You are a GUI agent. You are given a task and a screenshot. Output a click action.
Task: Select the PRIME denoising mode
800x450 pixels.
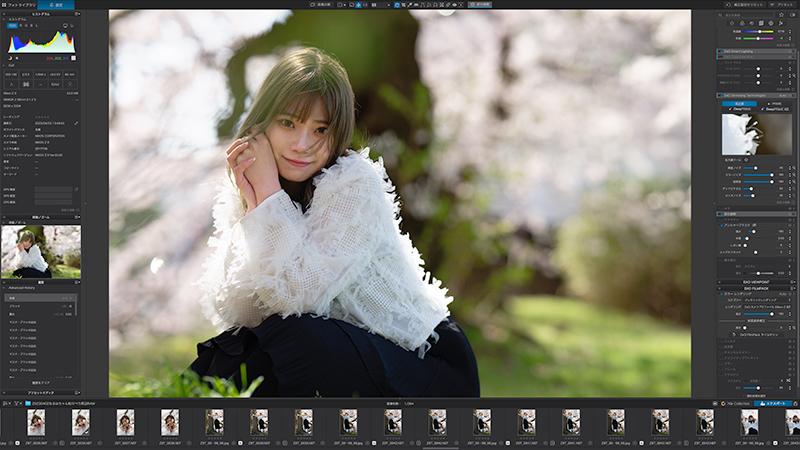[775, 104]
